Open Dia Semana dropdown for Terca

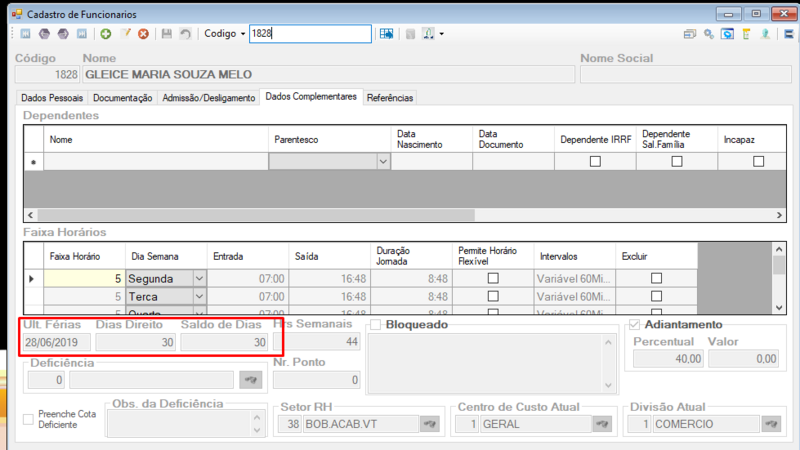pos(199,296)
